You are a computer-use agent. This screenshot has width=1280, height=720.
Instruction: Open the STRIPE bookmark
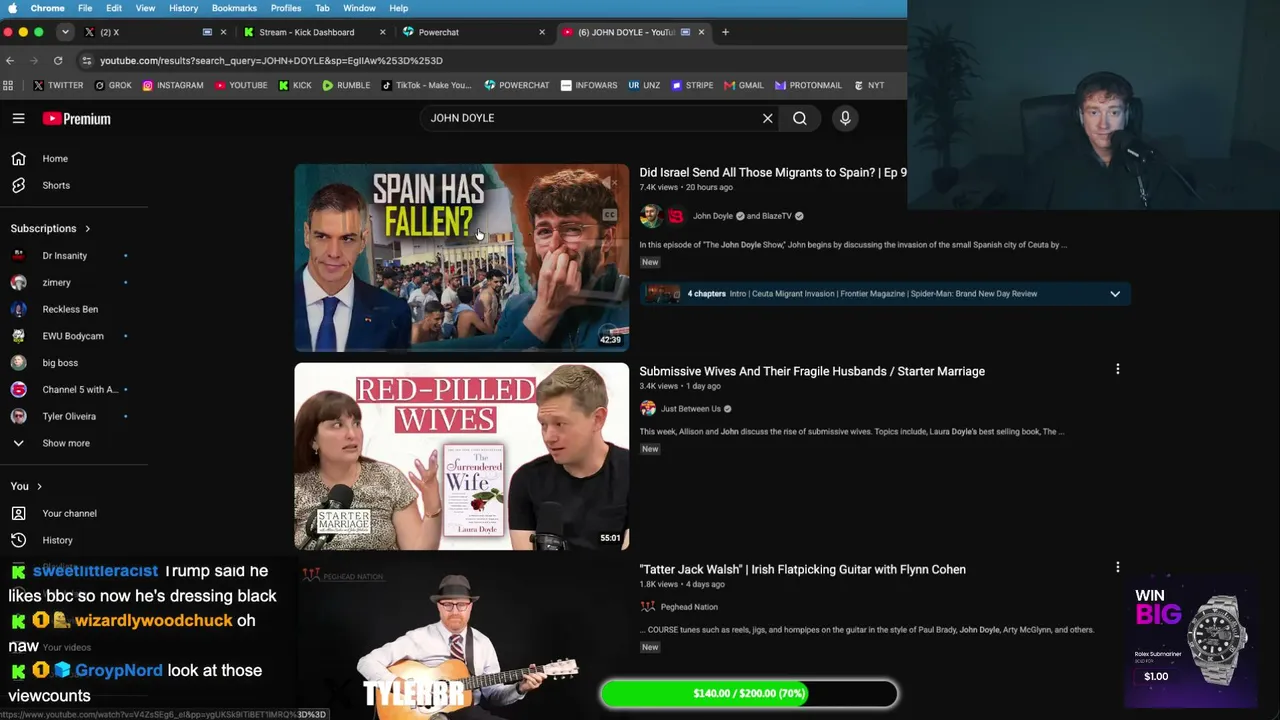tap(692, 85)
